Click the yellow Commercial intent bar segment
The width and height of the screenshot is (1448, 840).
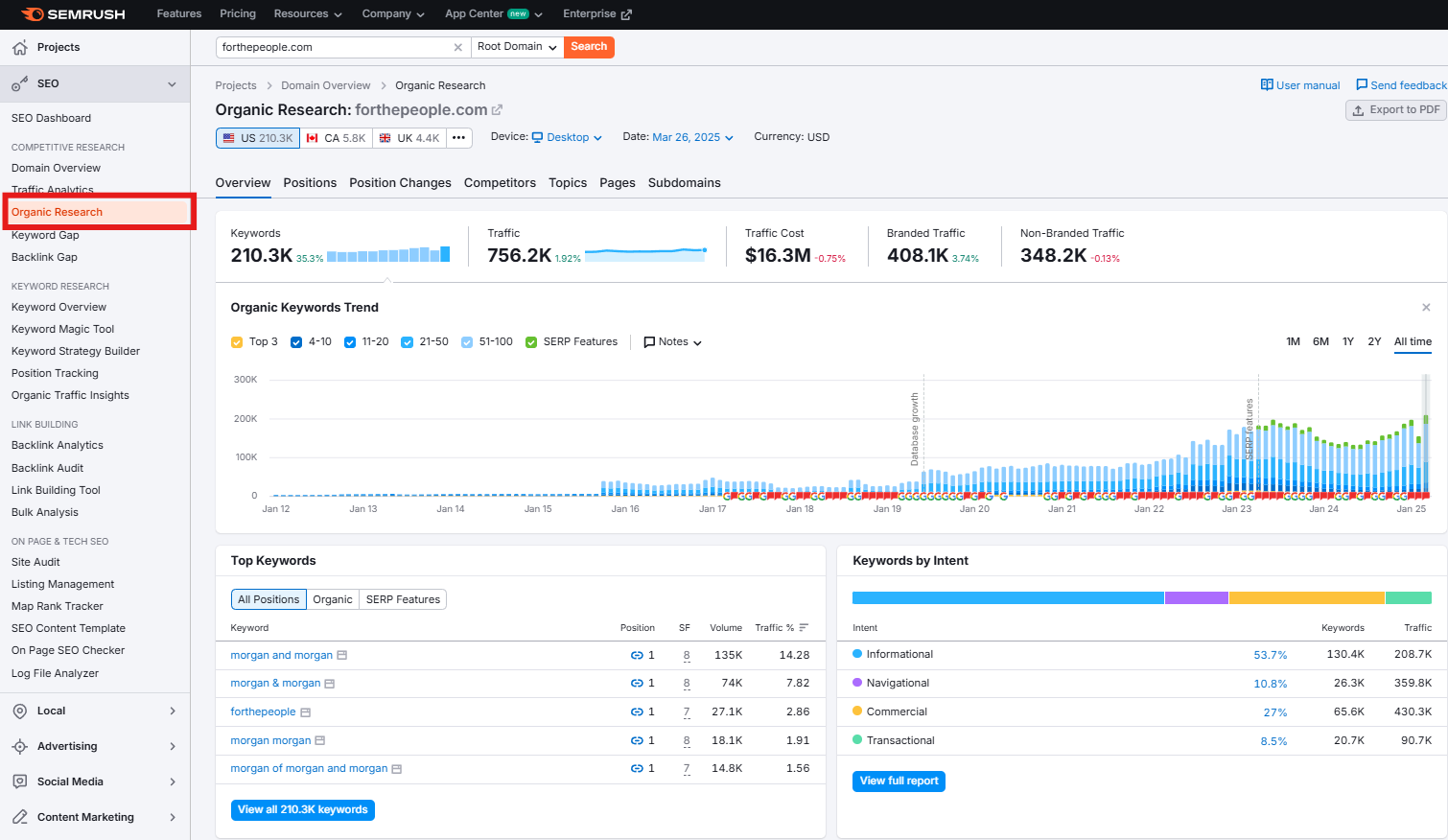click(1307, 598)
